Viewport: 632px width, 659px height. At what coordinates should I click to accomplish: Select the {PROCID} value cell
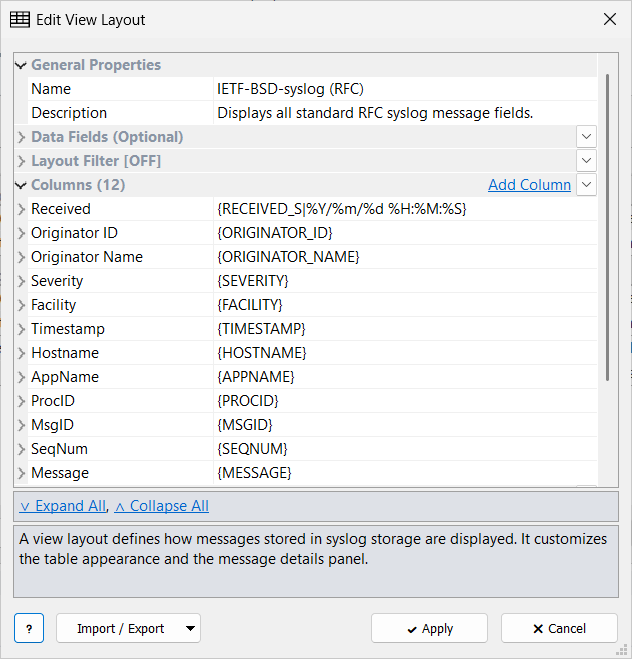[x=405, y=401]
